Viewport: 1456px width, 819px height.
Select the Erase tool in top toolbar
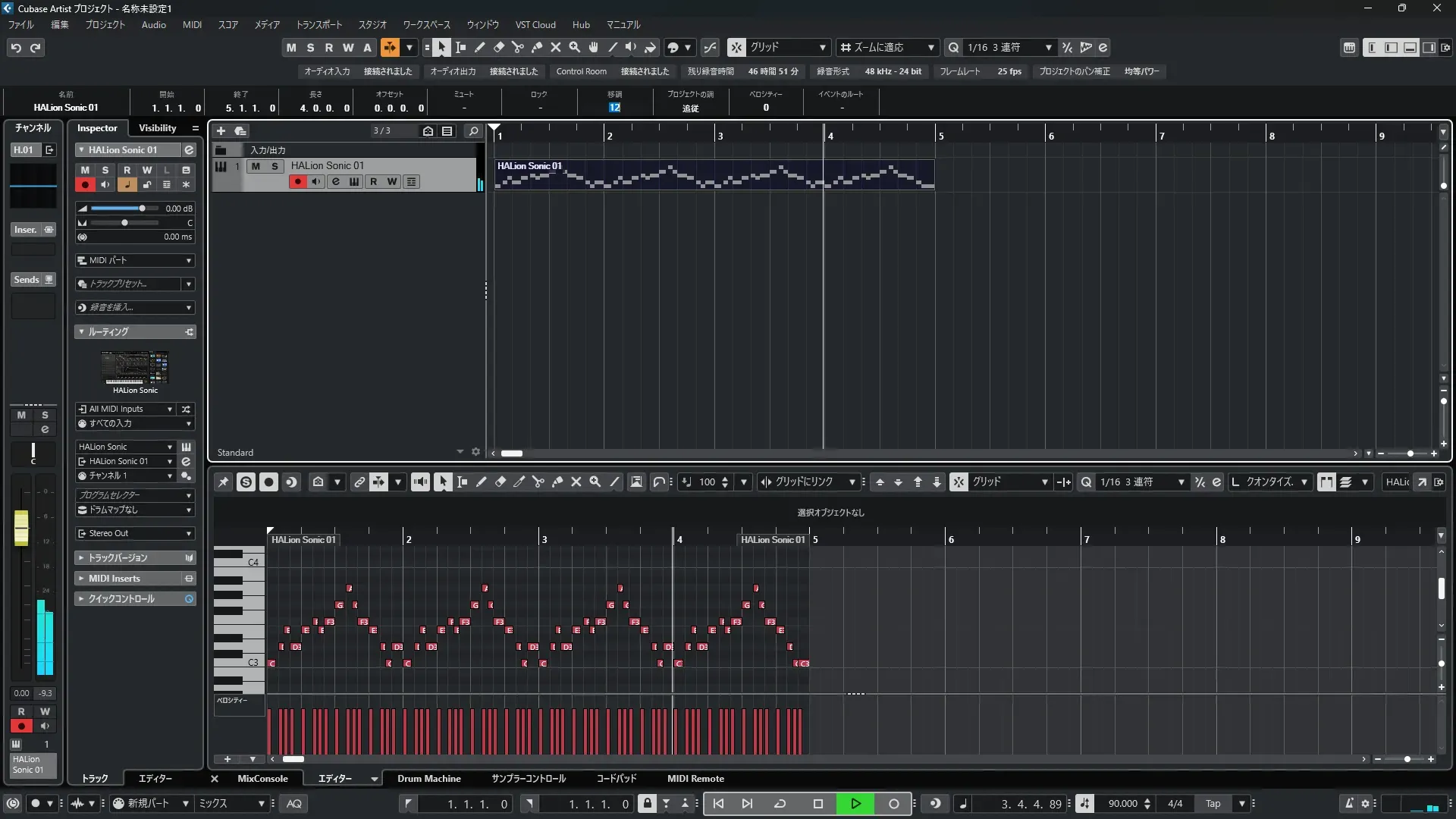pos(499,48)
